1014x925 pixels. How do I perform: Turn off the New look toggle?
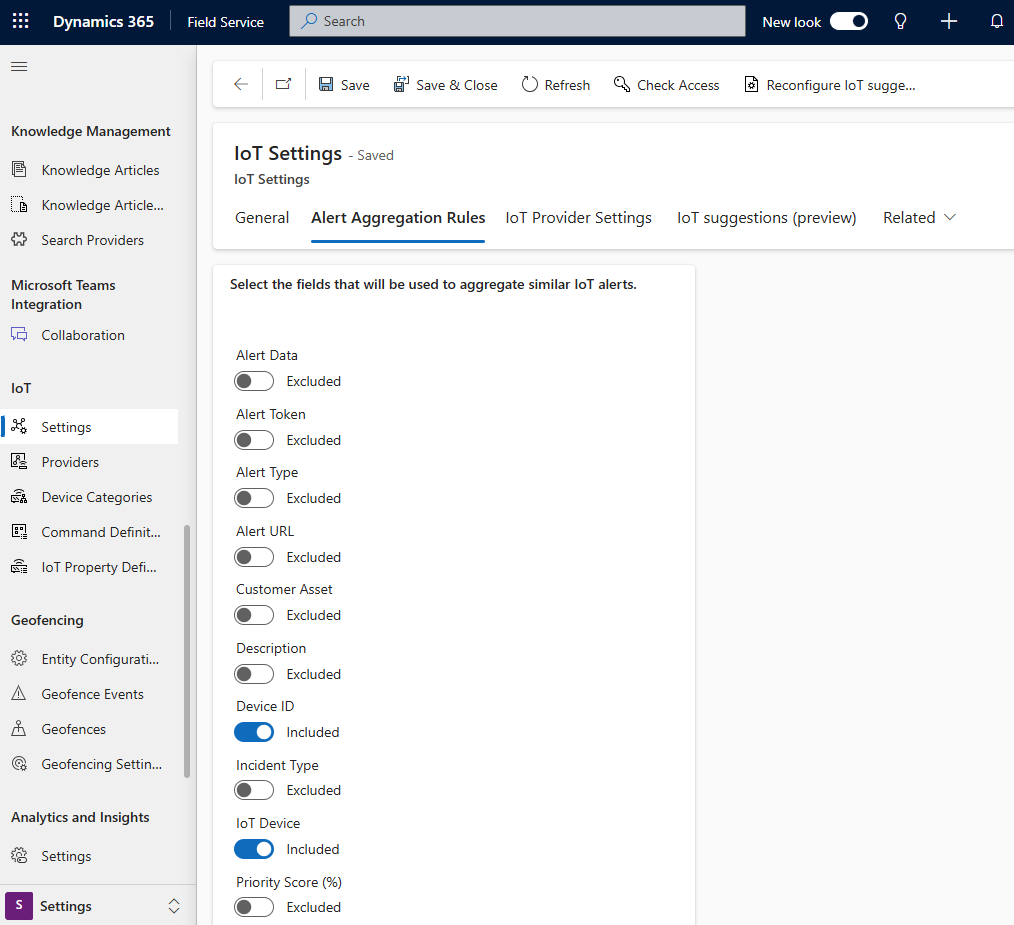[x=848, y=21]
